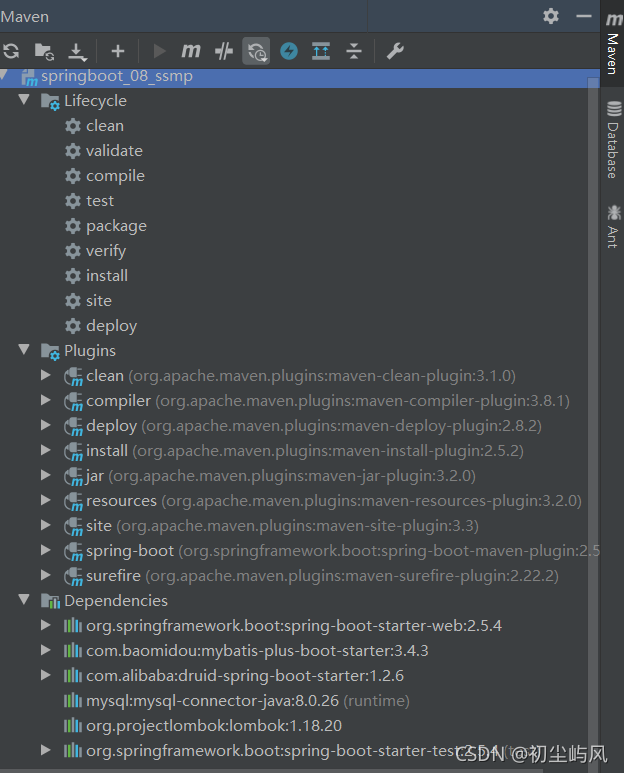Open Maven settings wrench icon
Screen dimensions: 624x773
click(x=395, y=51)
